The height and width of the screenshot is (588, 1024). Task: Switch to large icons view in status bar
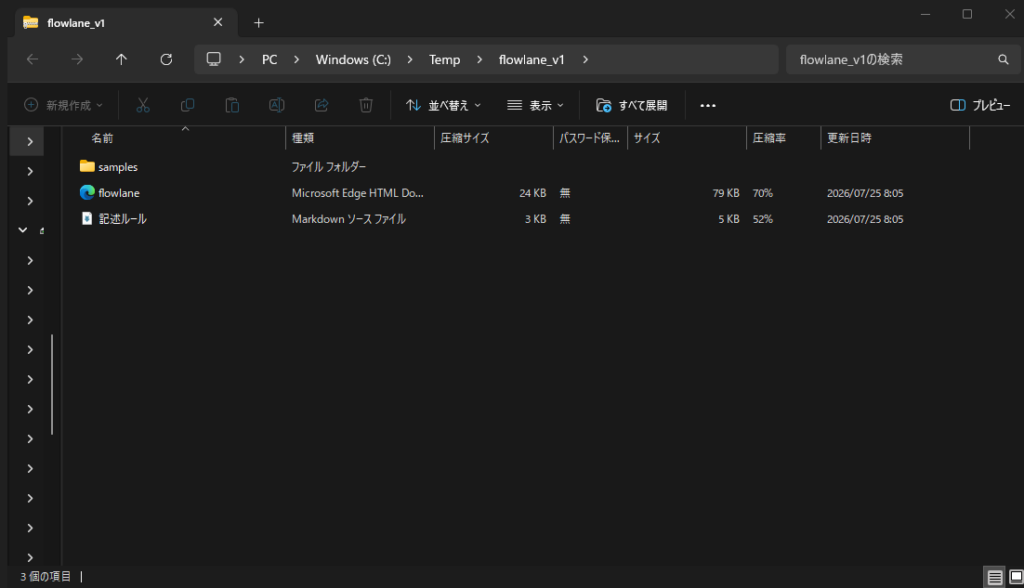coord(1016,577)
